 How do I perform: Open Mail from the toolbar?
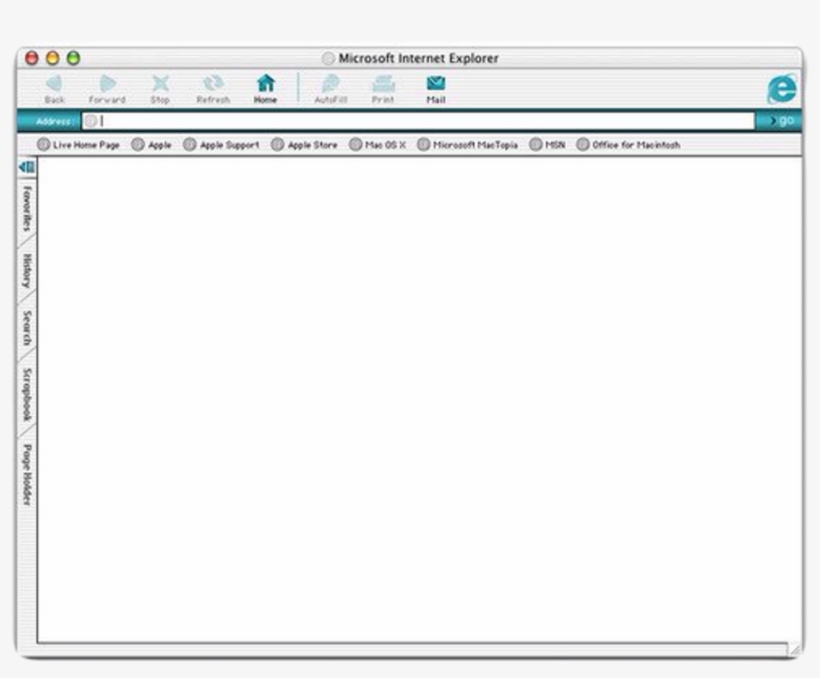436,83
